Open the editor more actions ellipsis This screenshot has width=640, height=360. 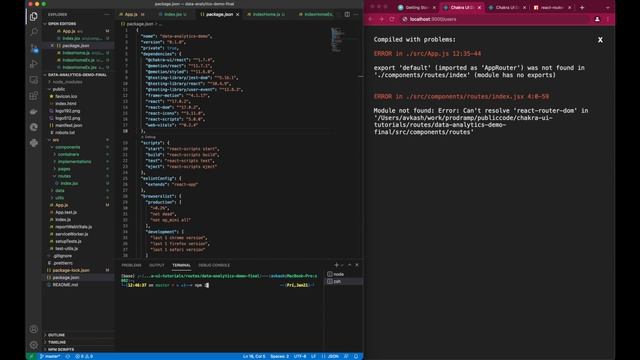(x=356, y=14)
